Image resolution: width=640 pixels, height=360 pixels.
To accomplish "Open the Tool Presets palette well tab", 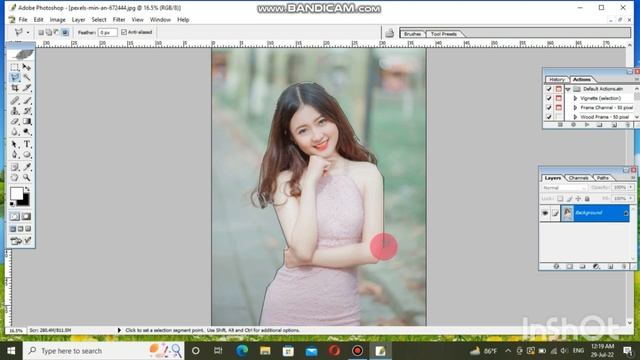I will click(444, 34).
